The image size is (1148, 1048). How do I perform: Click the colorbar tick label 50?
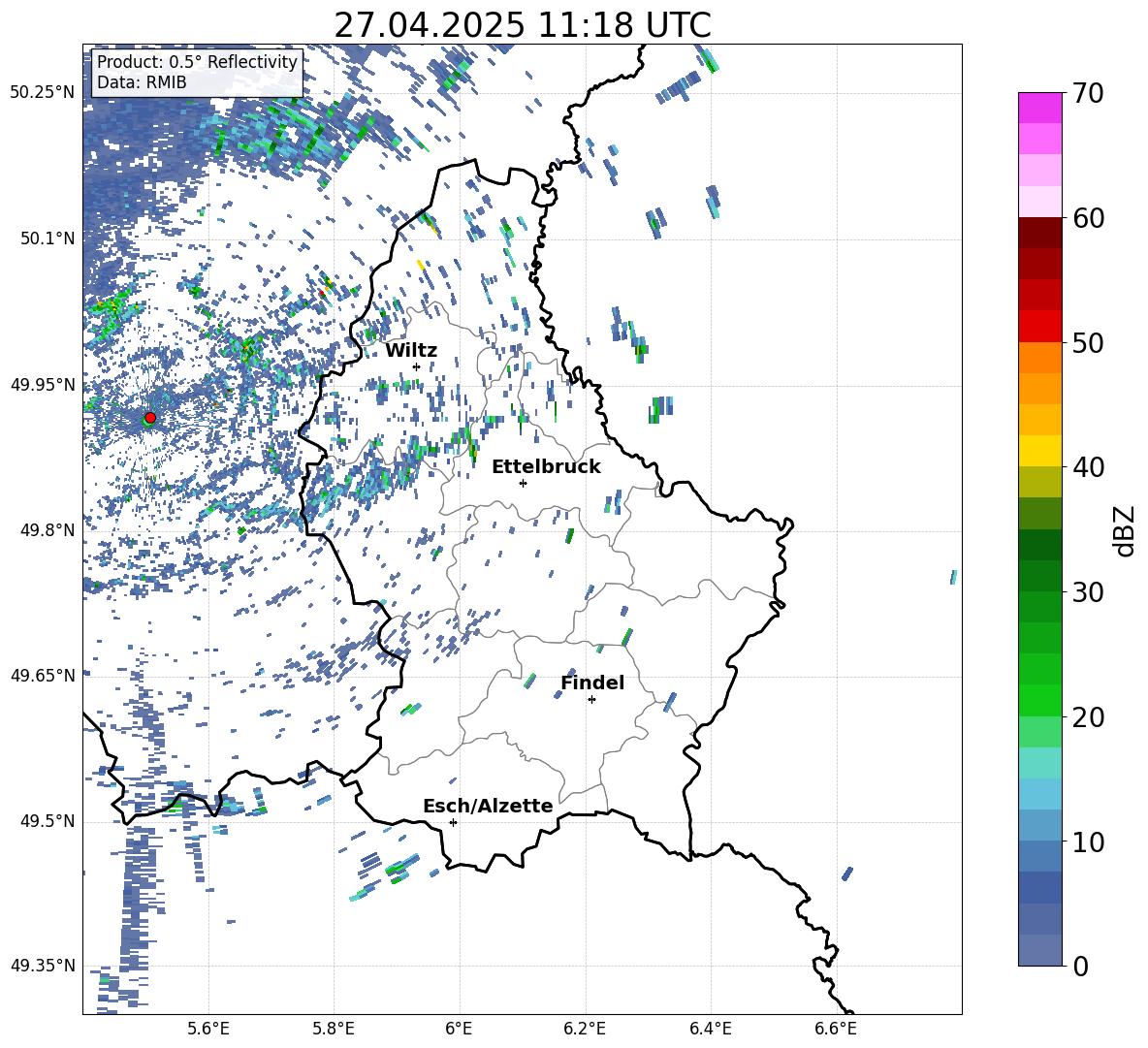pyautogui.click(x=1088, y=343)
